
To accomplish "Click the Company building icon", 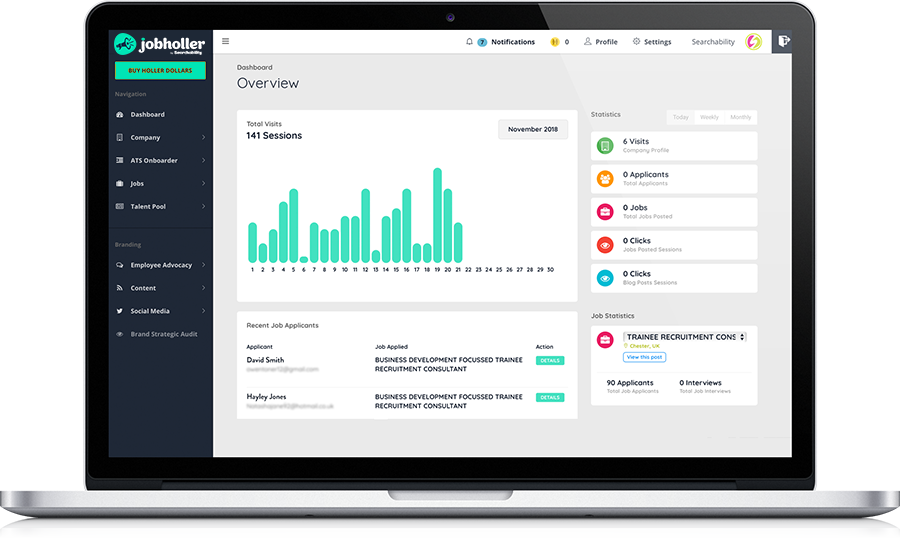I will [x=119, y=137].
